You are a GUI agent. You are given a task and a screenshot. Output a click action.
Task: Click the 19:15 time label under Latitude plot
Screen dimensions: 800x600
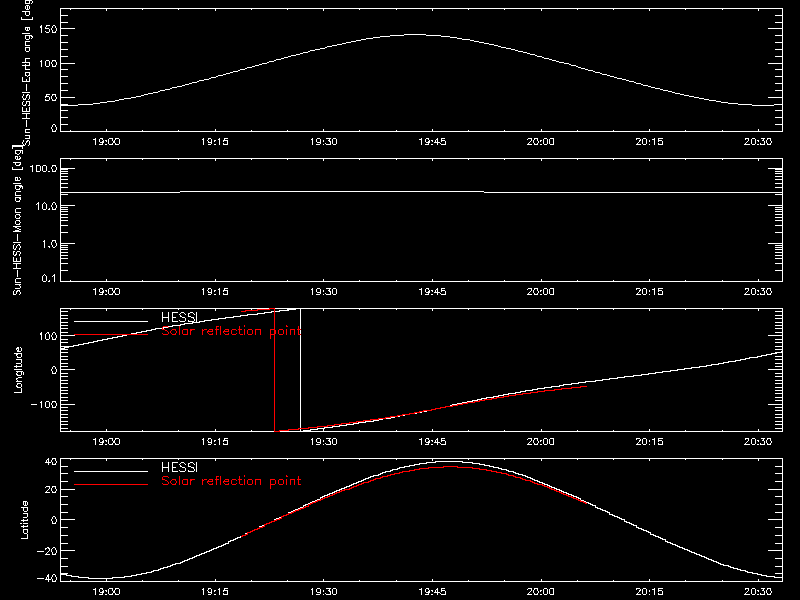coord(215,592)
